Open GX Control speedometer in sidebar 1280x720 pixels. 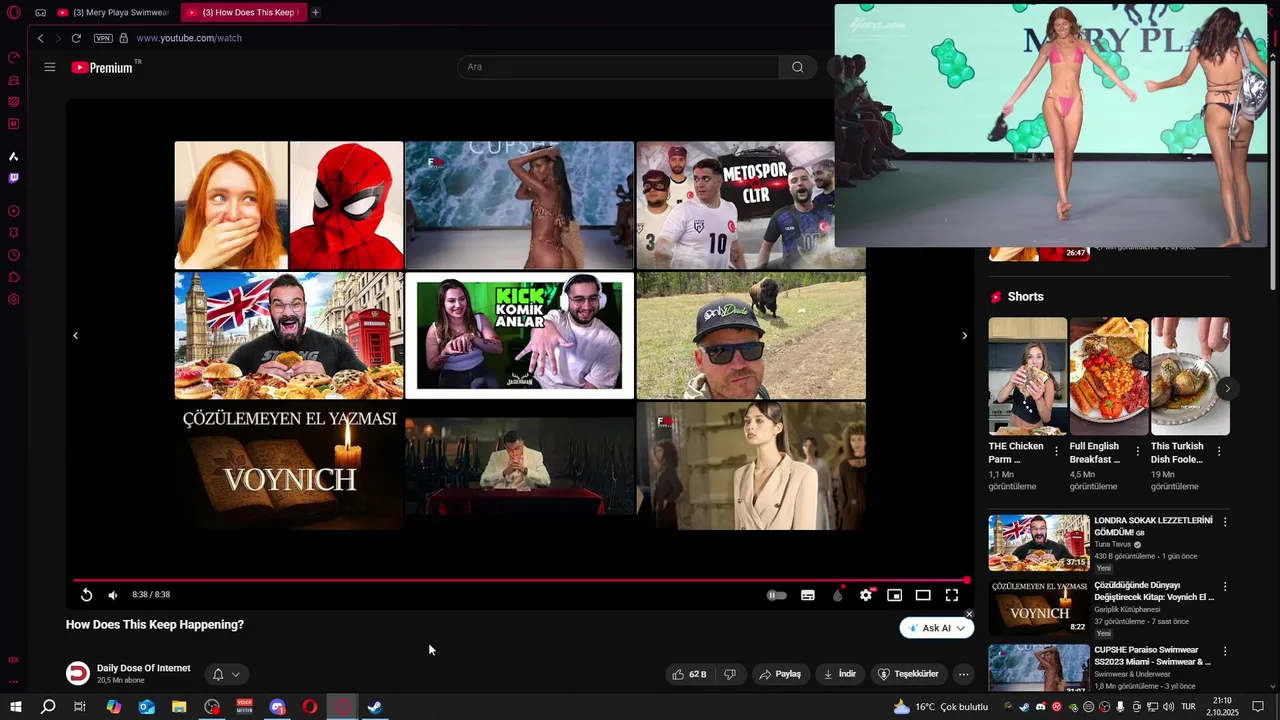click(13, 57)
